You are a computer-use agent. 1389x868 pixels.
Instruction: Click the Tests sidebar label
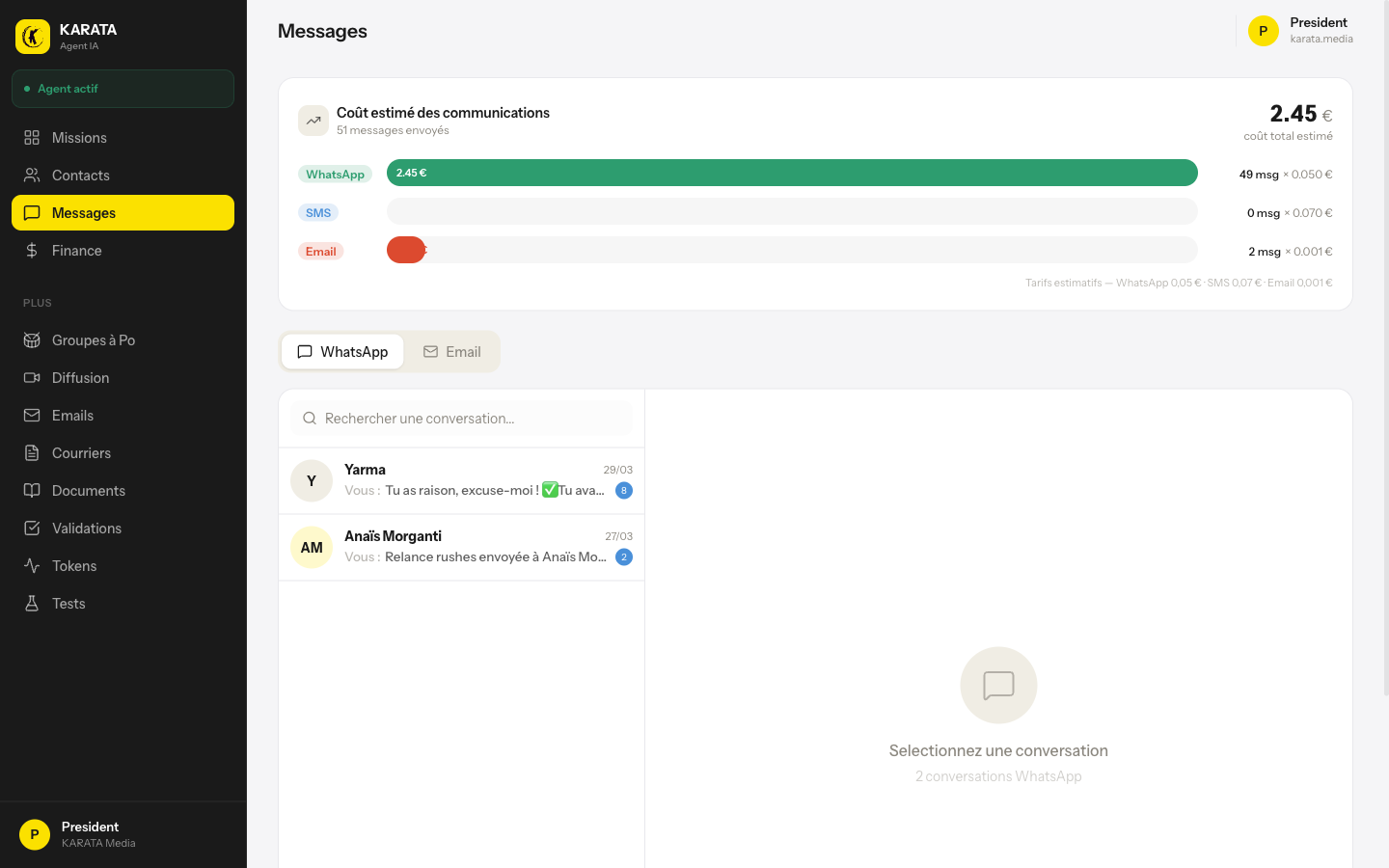click(68, 604)
